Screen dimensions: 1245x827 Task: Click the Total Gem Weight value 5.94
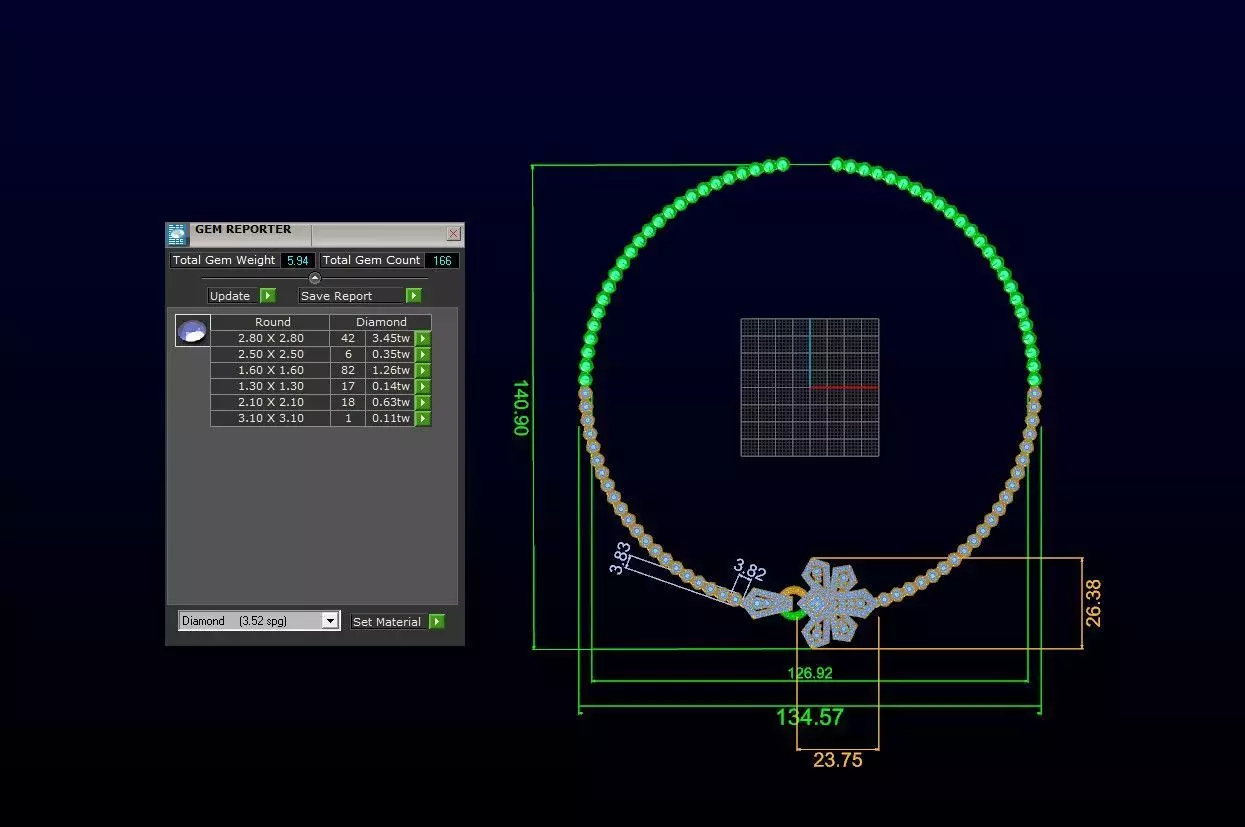[x=297, y=260]
